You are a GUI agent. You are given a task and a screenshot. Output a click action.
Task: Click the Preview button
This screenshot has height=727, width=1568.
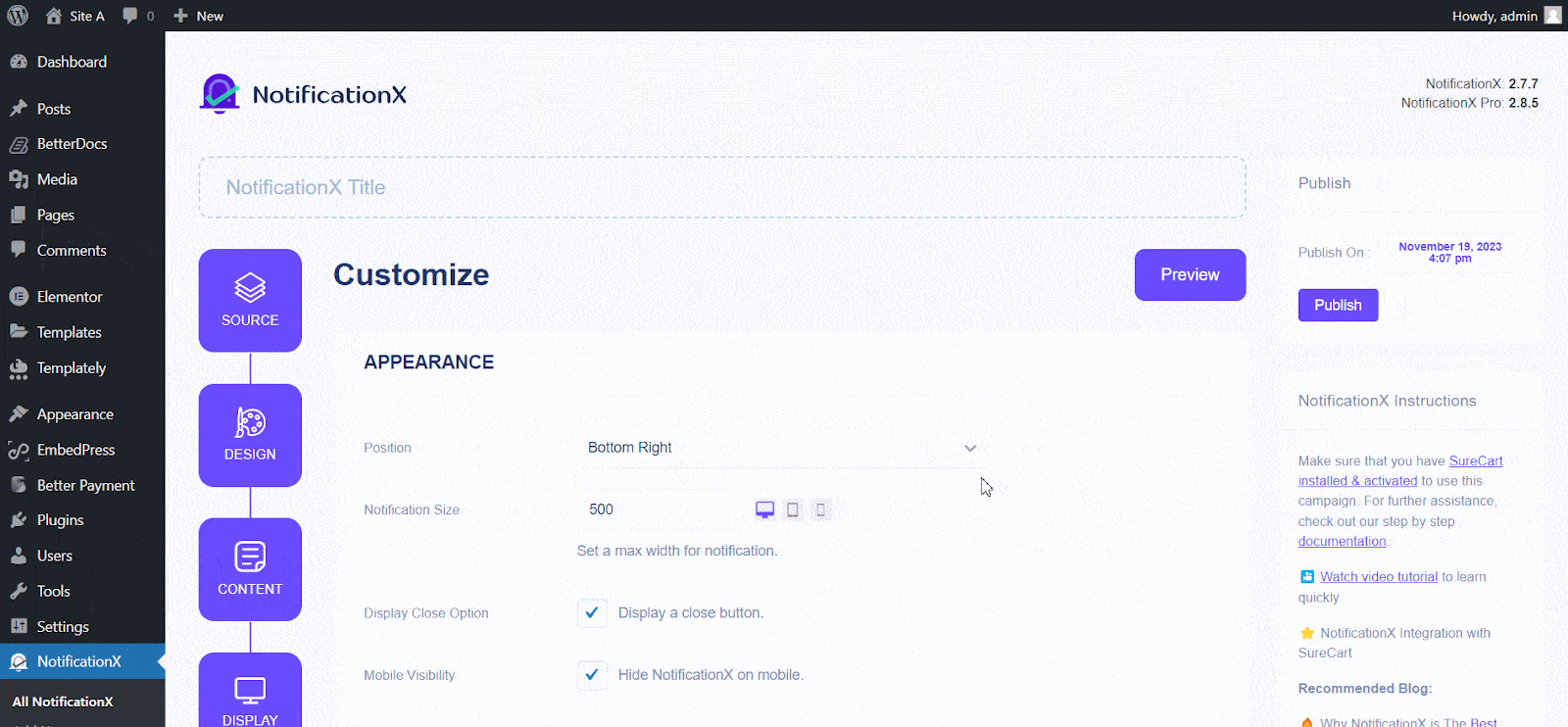point(1190,275)
